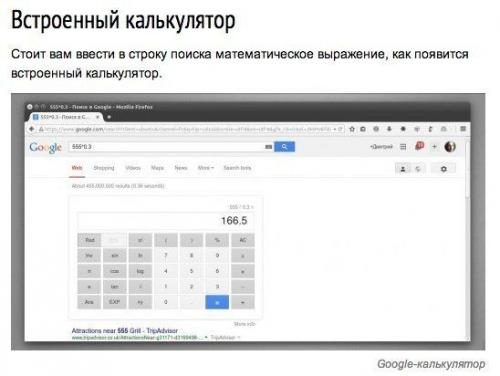Screen dimensions: 500x376
Task: Click the Google share plus icon
Action: point(434,147)
